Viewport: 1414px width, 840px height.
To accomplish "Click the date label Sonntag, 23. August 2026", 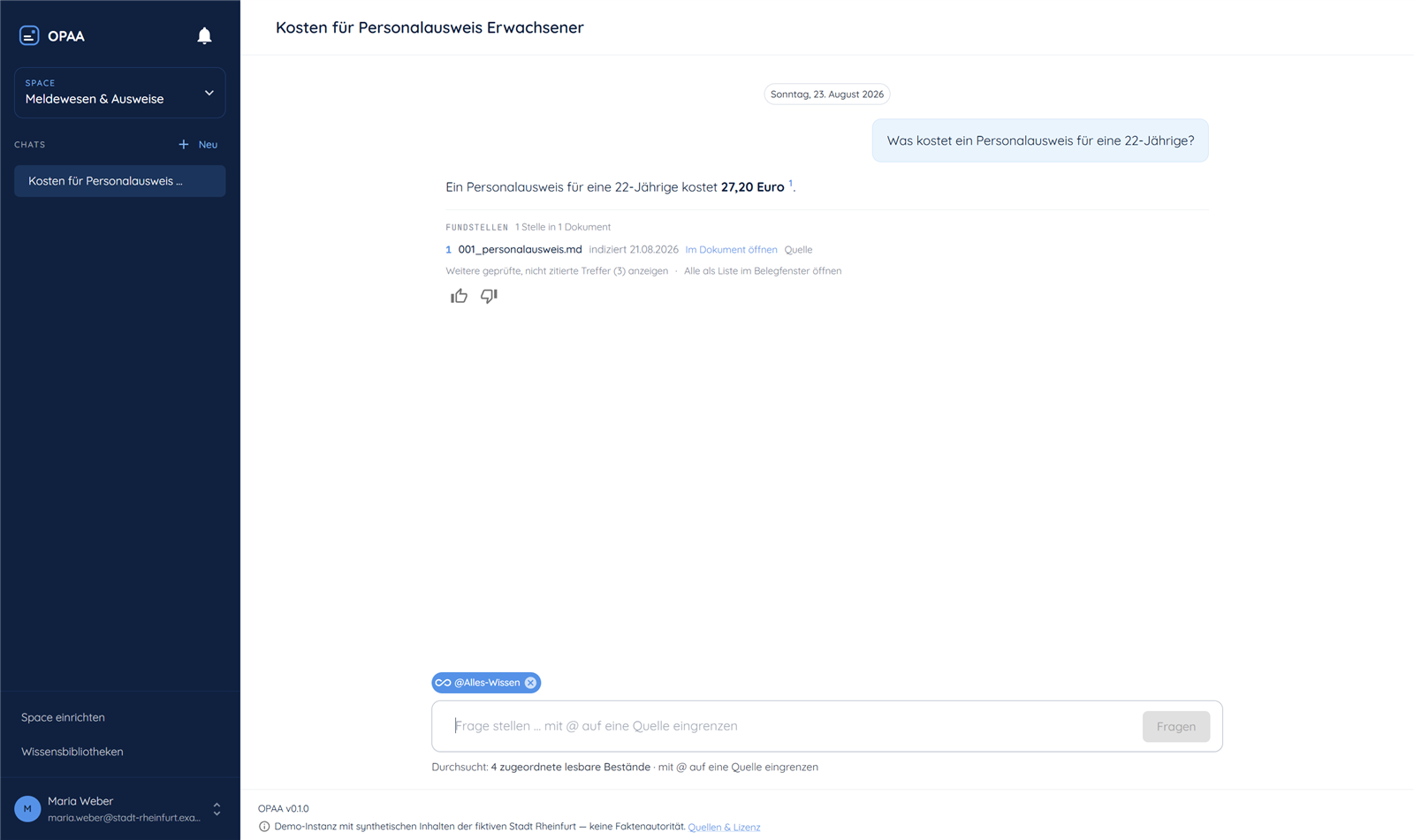I will [827, 95].
